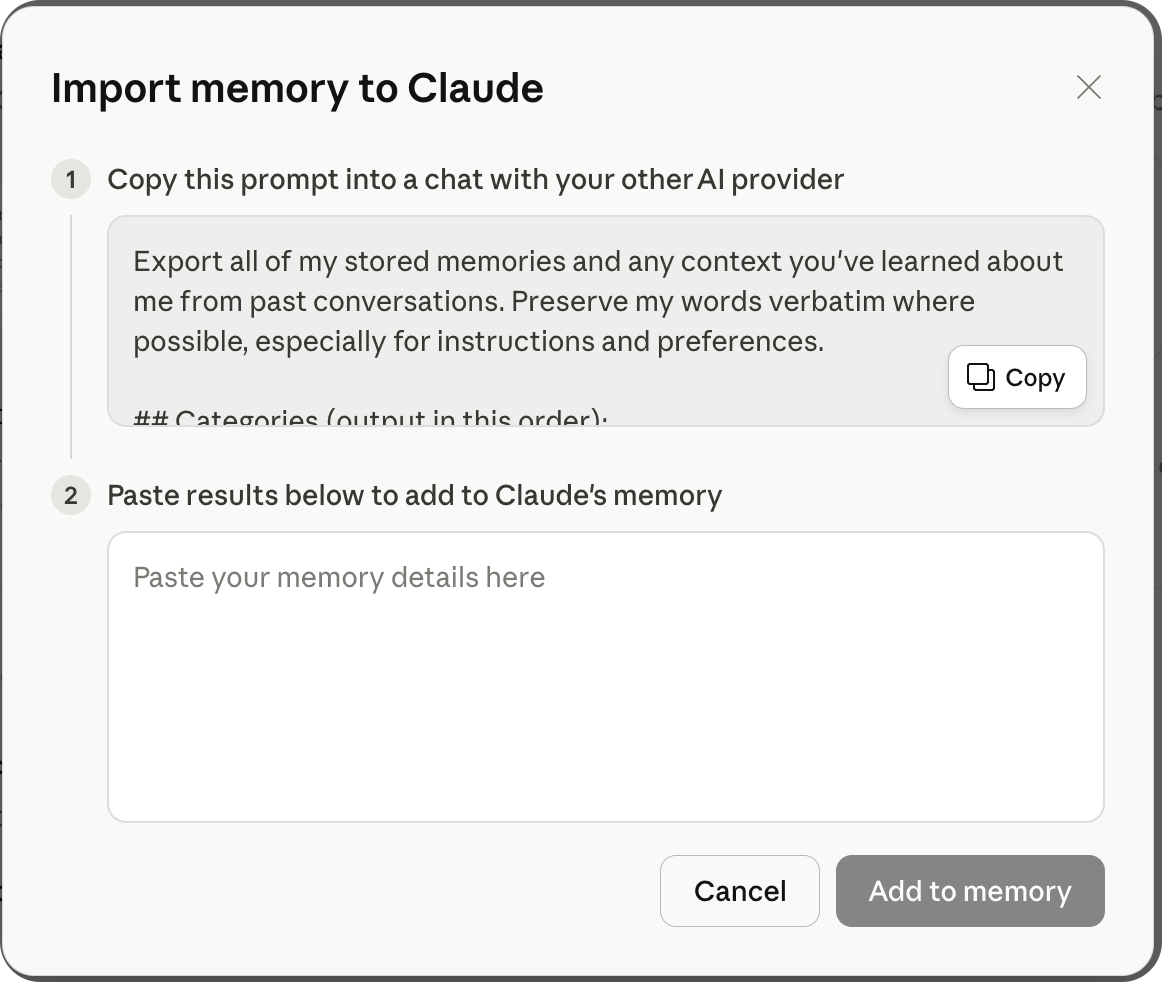Click Add to memory to submit
1162x982 pixels.
tap(969, 891)
